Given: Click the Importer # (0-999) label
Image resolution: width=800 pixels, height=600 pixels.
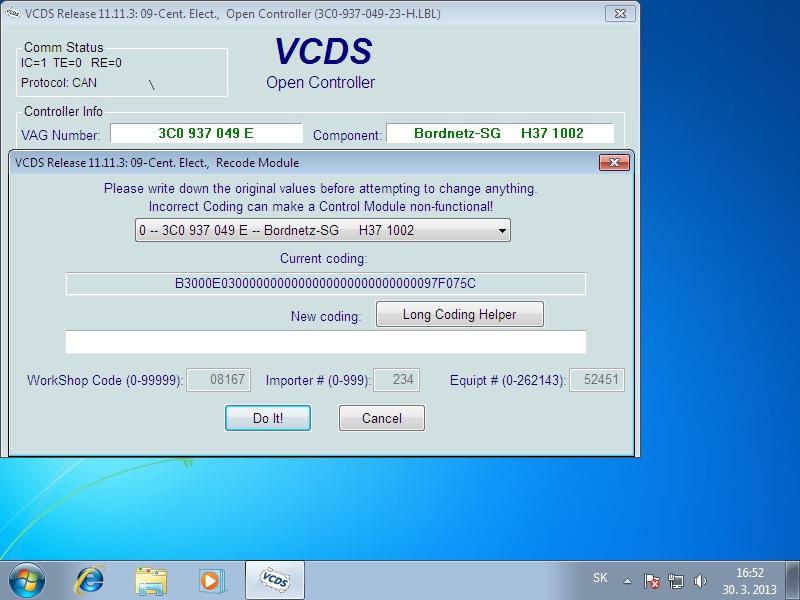Looking at the screenshot, I should click(318, 381).
